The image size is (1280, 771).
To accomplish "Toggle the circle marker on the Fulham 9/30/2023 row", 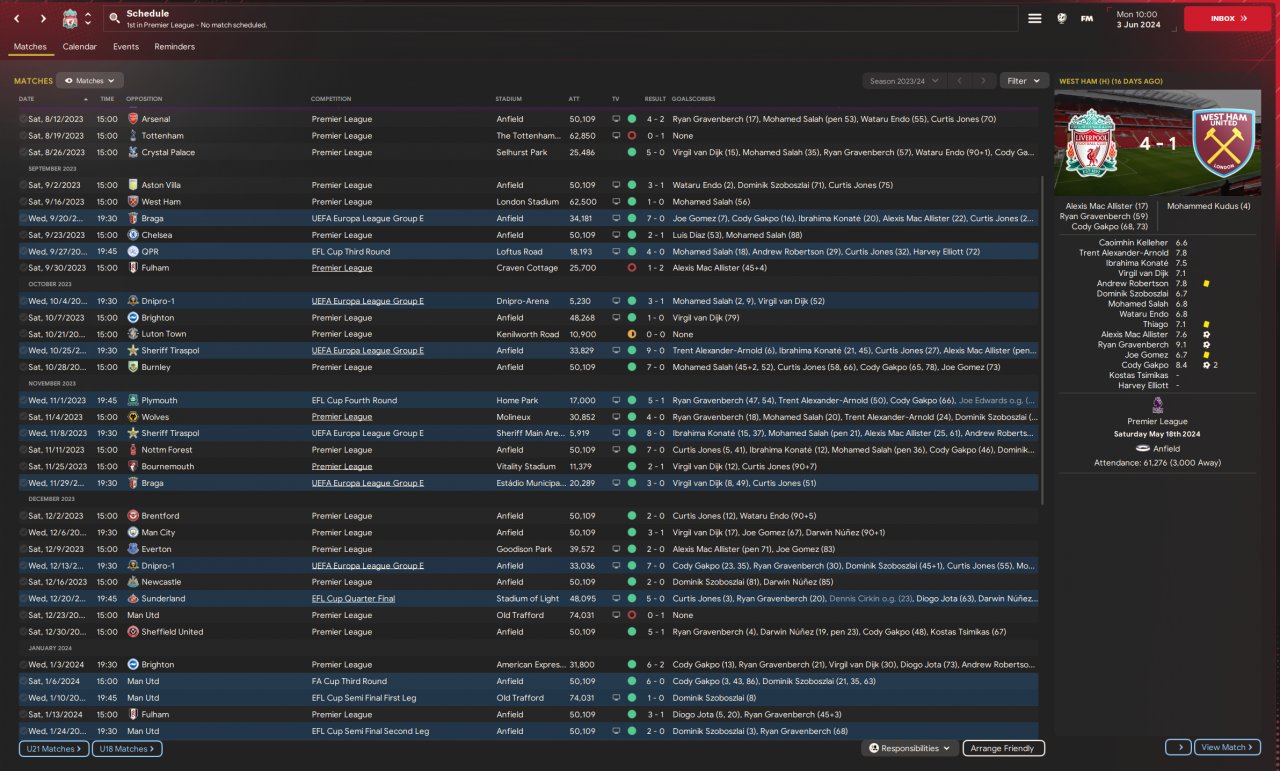I will (x=23, y=268).
